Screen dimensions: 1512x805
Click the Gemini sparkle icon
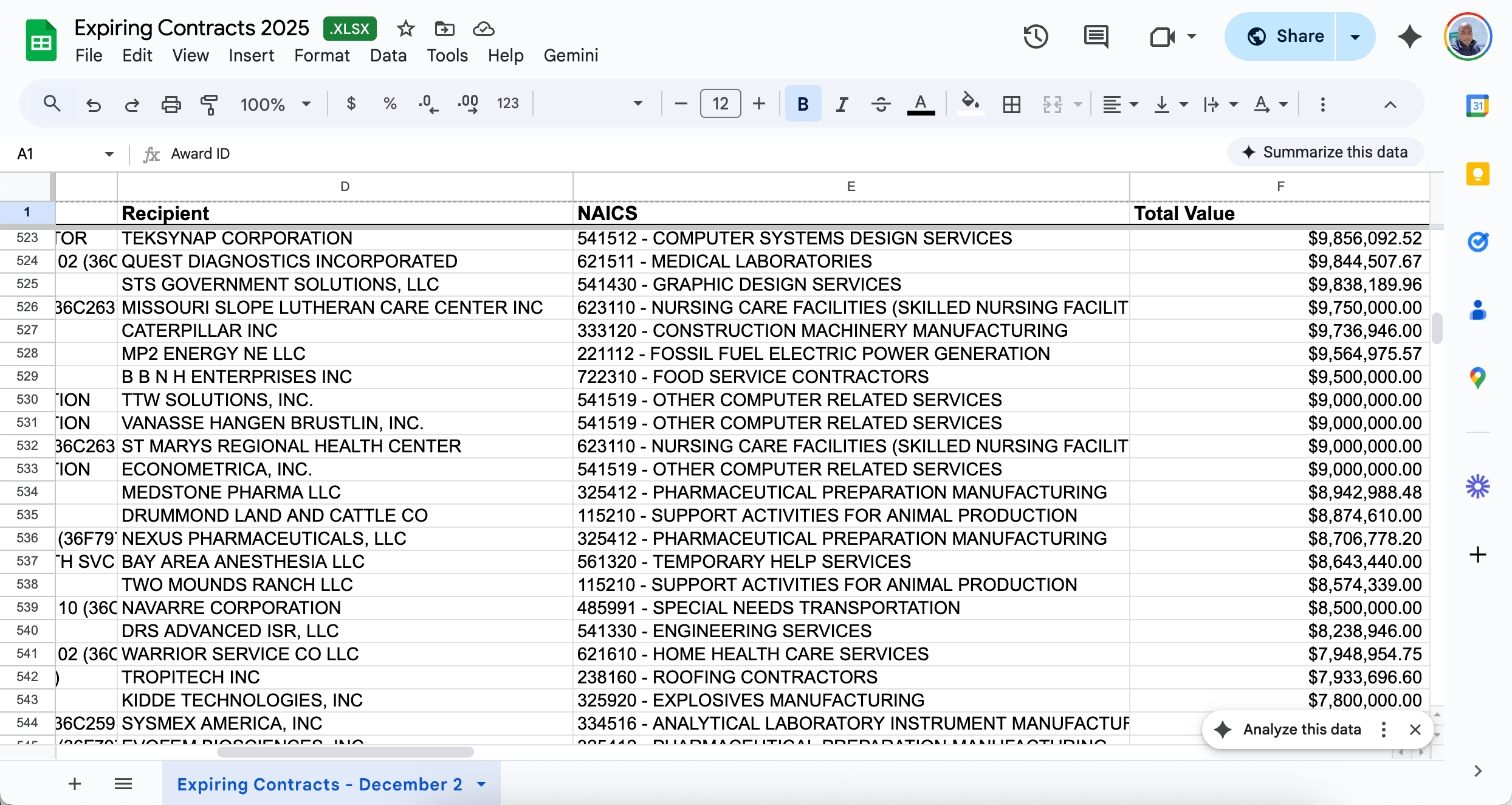tap(1409, 36)
